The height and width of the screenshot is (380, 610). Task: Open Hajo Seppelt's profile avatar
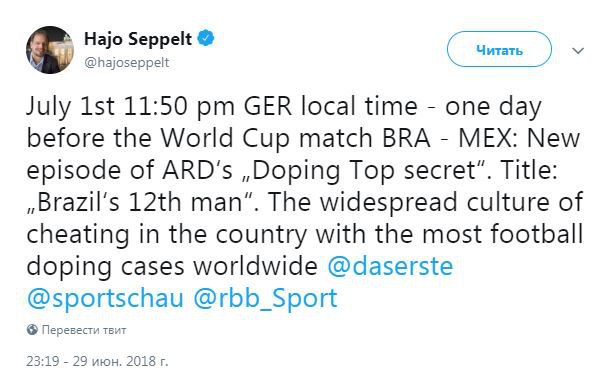tap(50, 50)
